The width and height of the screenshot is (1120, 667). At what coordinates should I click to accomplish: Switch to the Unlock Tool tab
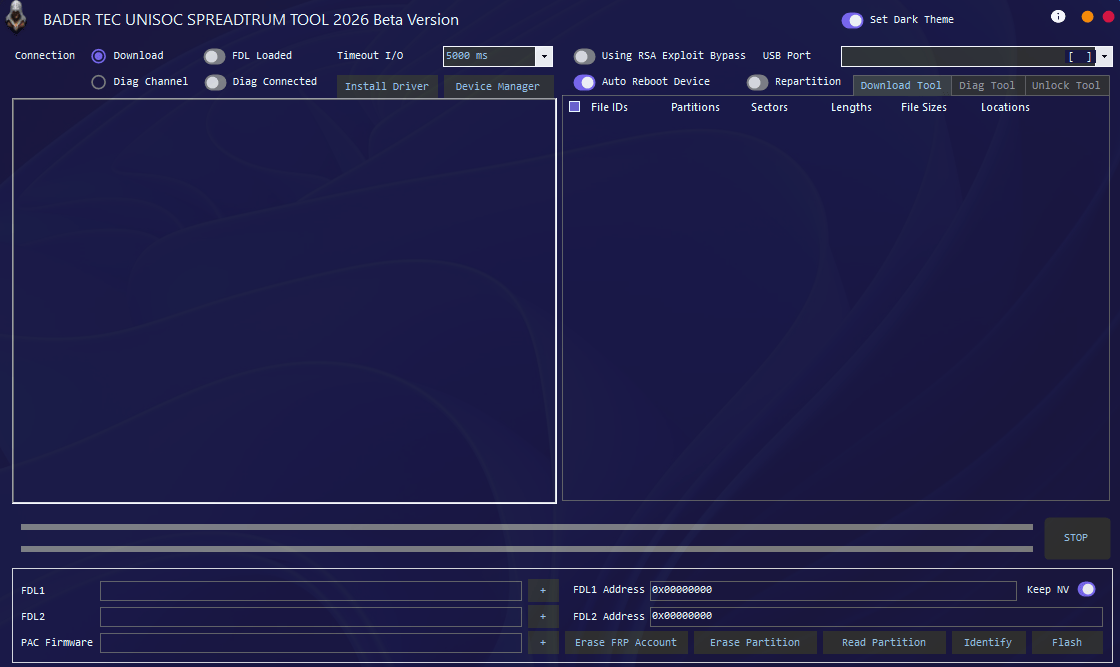click(1066, 86)
